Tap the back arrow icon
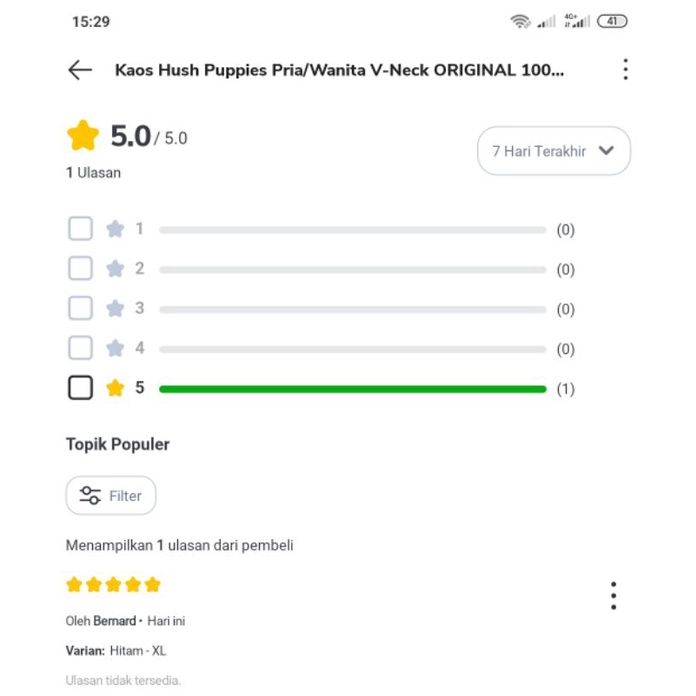696x696 pixels. pos(80,70)
